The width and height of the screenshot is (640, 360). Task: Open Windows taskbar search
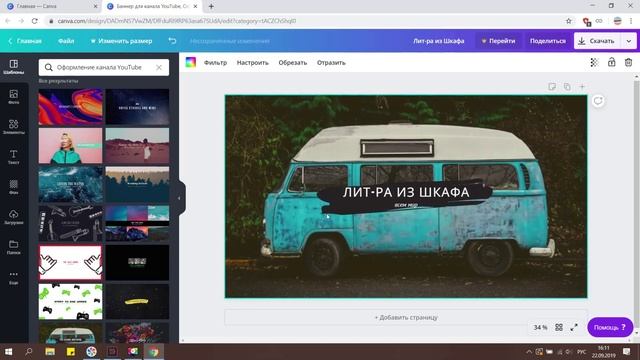point(29,351)
